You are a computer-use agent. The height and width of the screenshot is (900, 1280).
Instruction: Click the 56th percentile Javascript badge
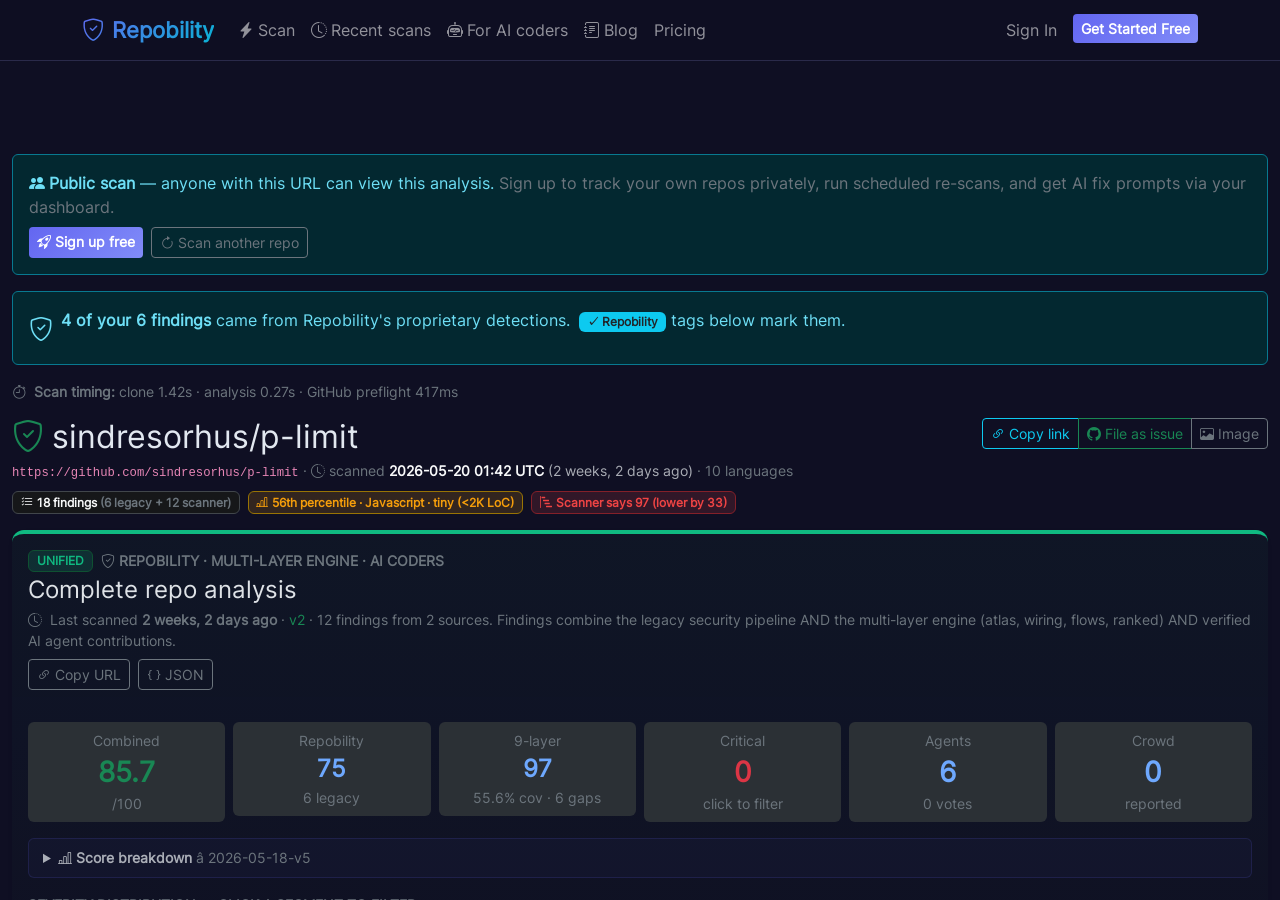click(x=385, y=502)
